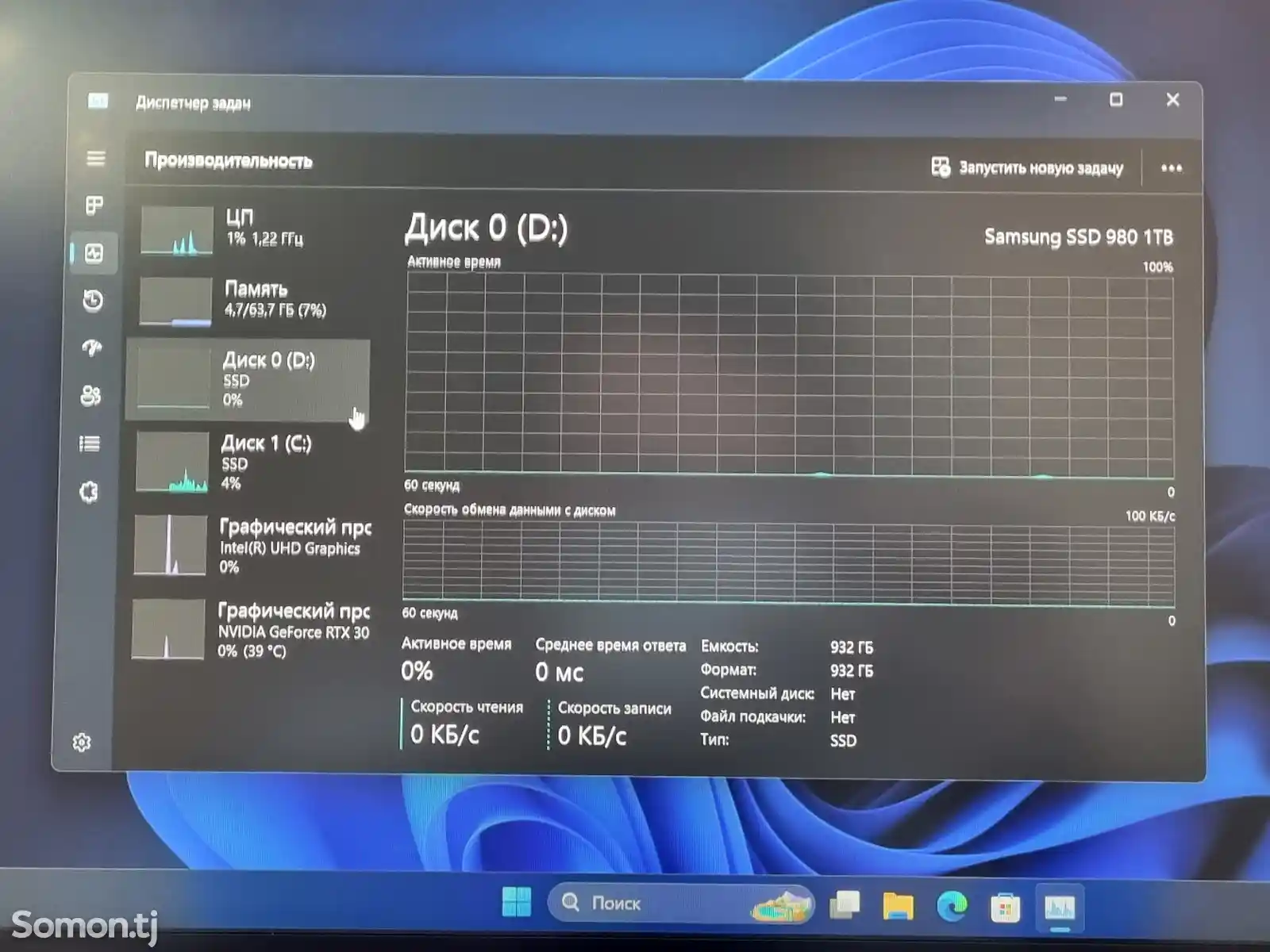The image size is (1270, 952).
Task: Click the Активное время 0% value
Action: 417,671
